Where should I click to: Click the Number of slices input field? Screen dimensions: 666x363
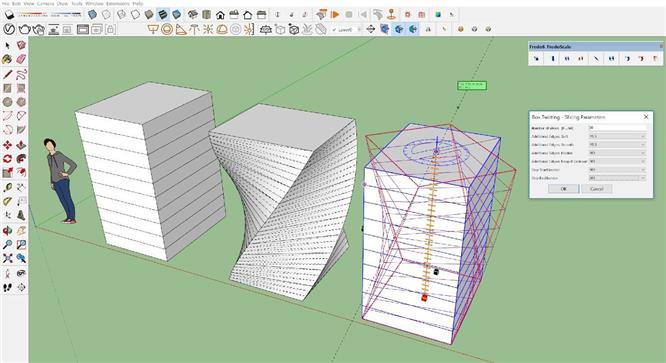click(x=617, y=128)
